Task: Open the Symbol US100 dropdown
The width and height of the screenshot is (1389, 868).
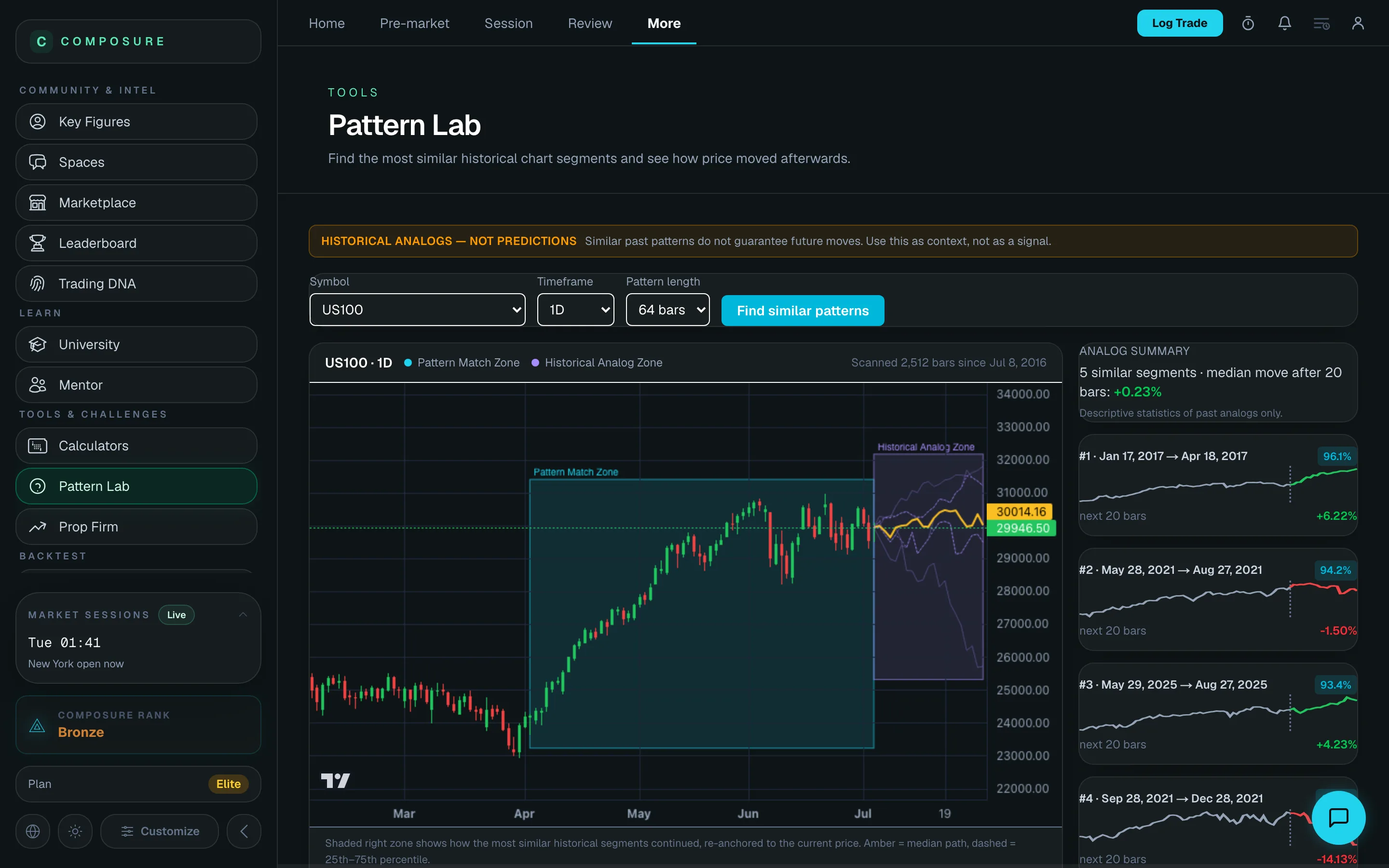Action: click(x=417, y=310)
